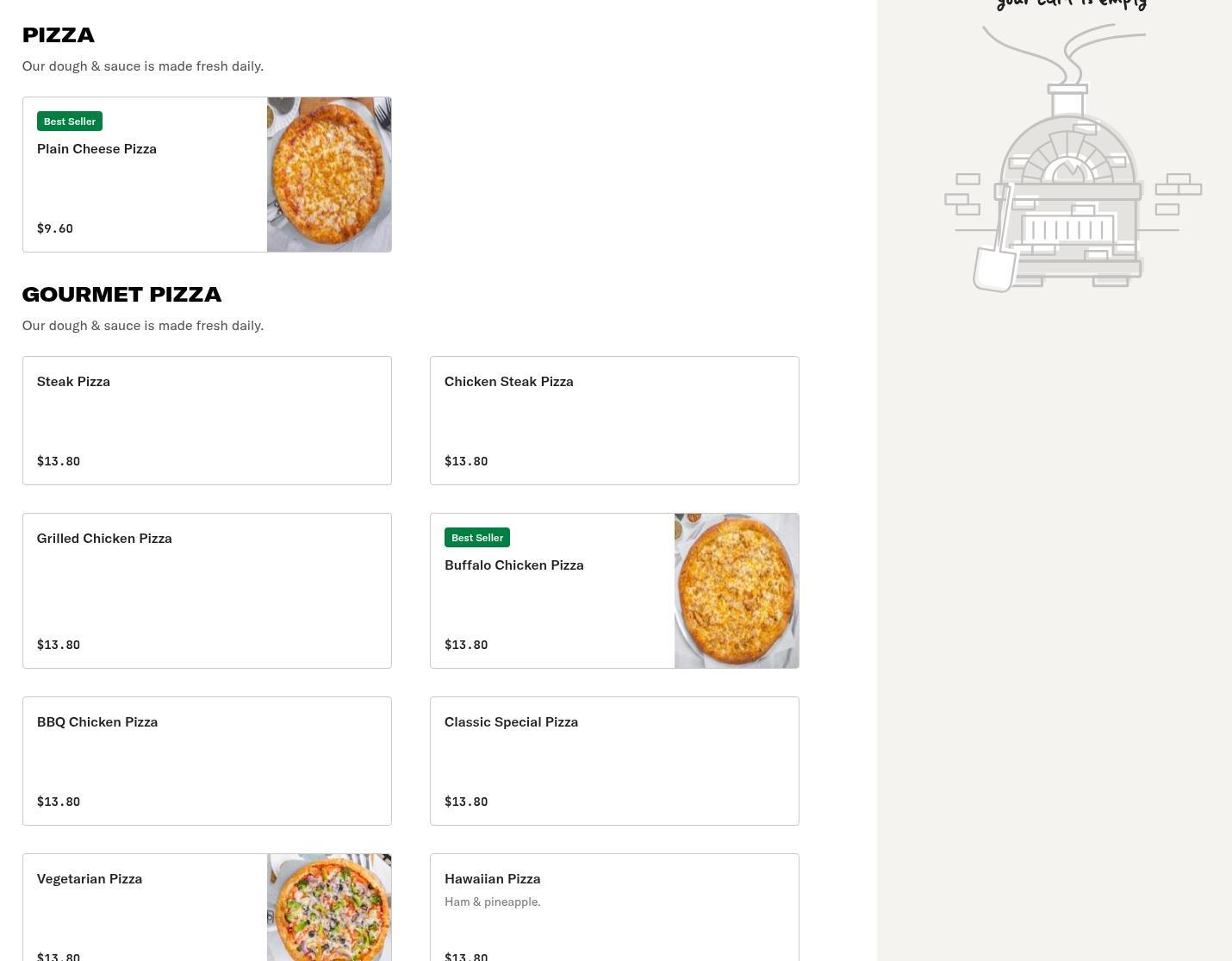1232x961 pixels.
Task: Click the Best Seller badge on Plain Cheese
Action: (x=70, y=122)
